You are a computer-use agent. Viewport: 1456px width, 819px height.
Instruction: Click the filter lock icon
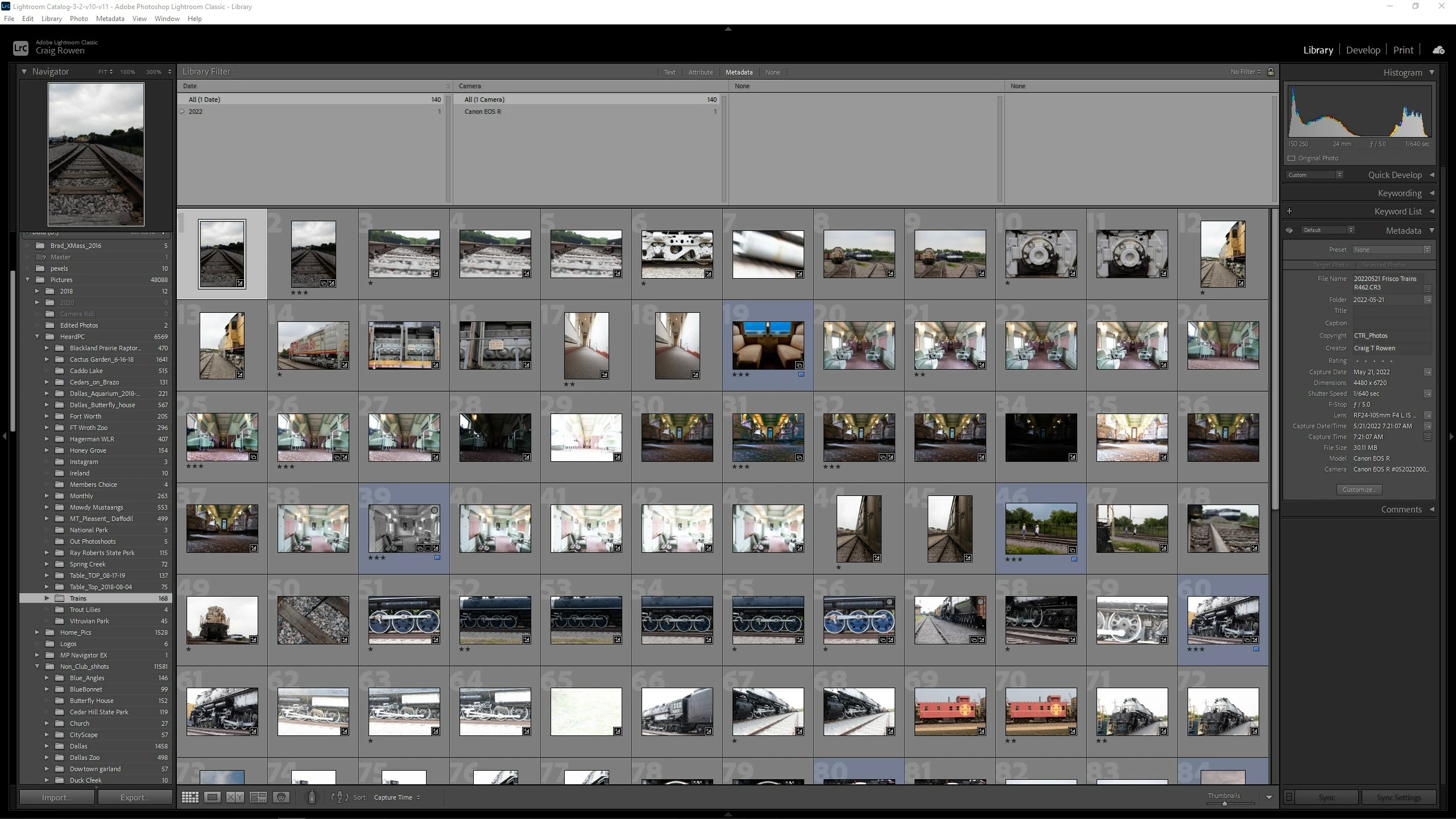pyautogui.click(x=1271, y=72)
